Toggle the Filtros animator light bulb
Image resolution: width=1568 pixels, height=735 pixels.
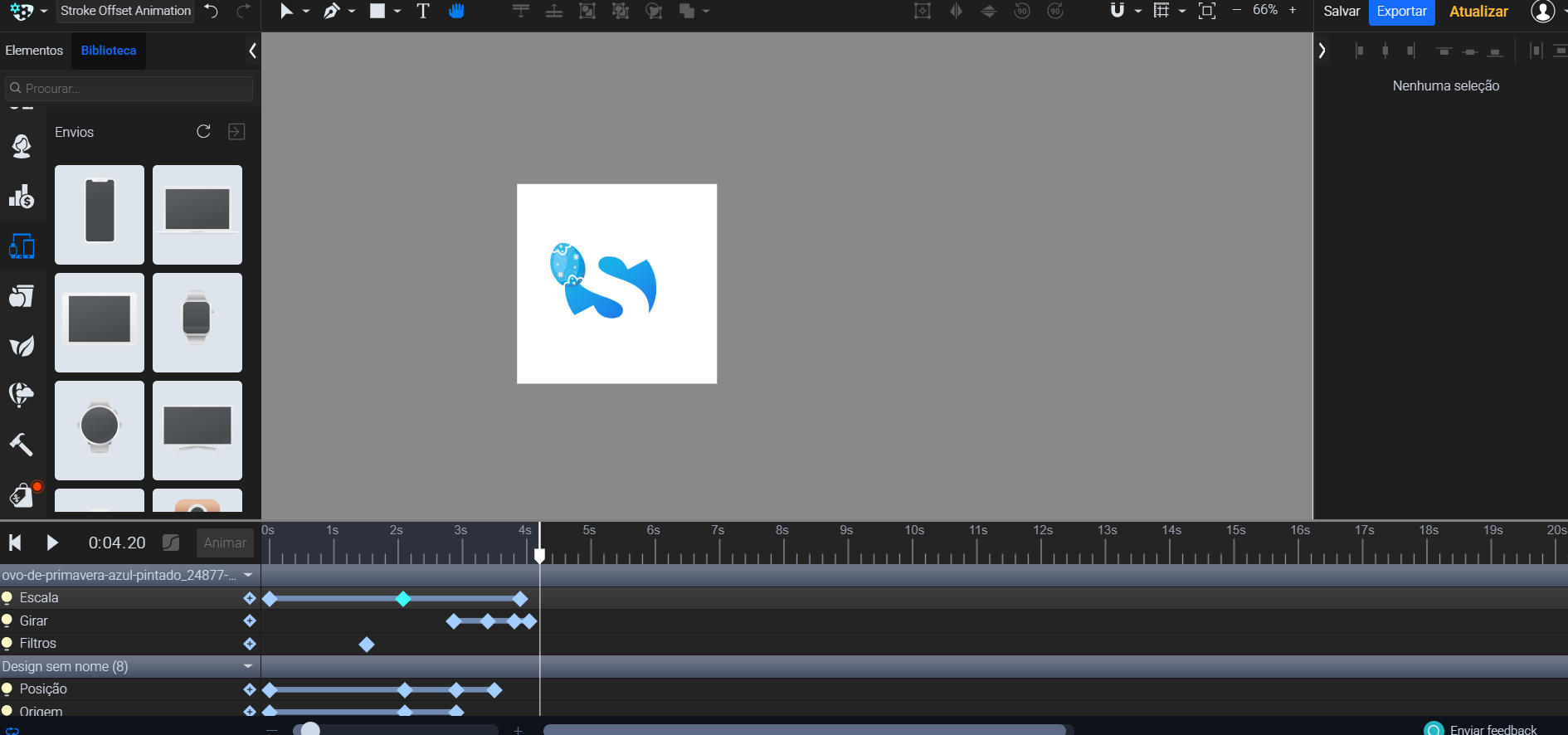click(7, 644)
